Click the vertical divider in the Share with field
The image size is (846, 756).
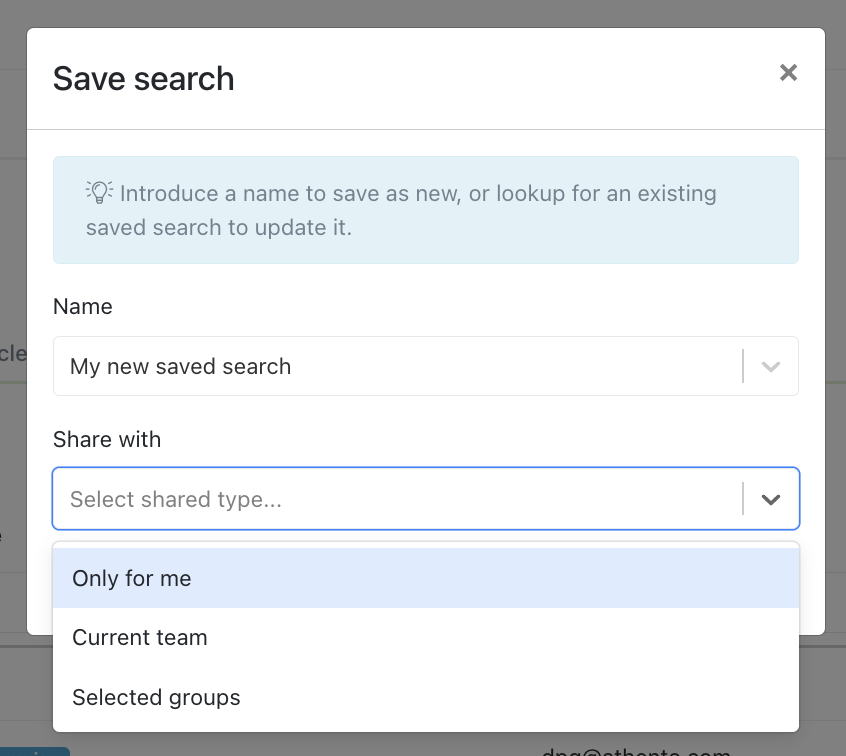743,499
